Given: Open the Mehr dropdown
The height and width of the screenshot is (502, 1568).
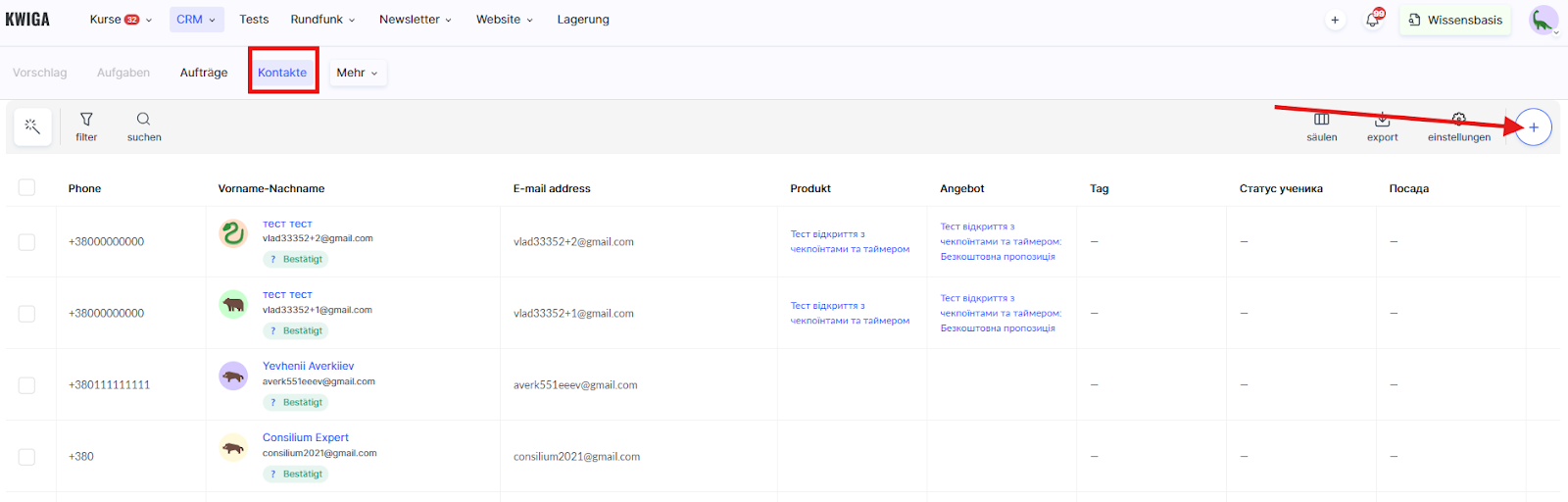Looking at the screenshot, I should click(x=357, y=73).
